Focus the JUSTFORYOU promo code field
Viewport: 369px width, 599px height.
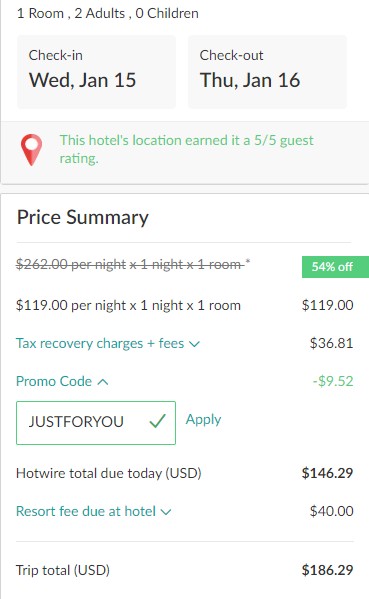pos(96,423)
